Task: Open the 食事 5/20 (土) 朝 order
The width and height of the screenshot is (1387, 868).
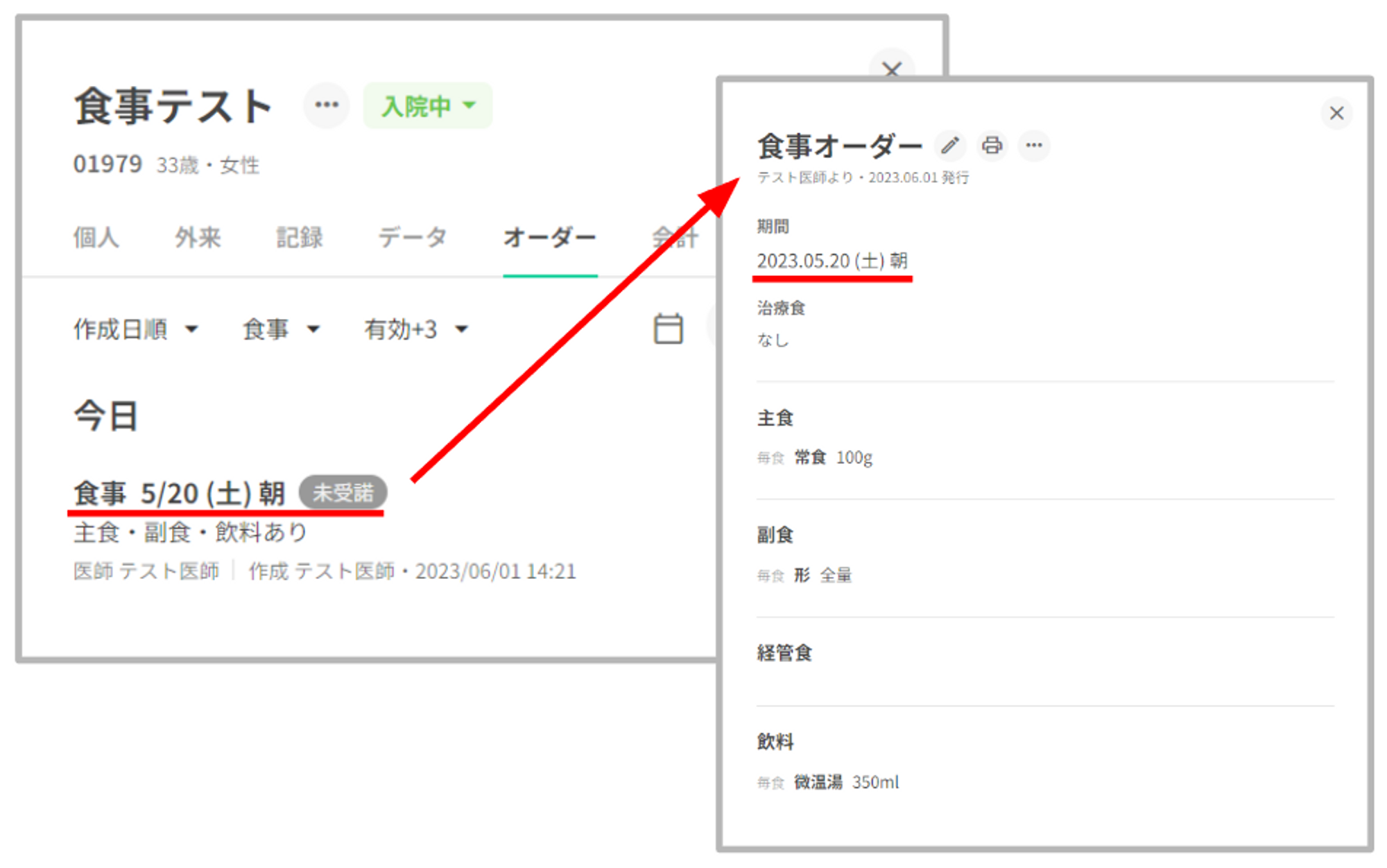Action: (x=180, y=494)
